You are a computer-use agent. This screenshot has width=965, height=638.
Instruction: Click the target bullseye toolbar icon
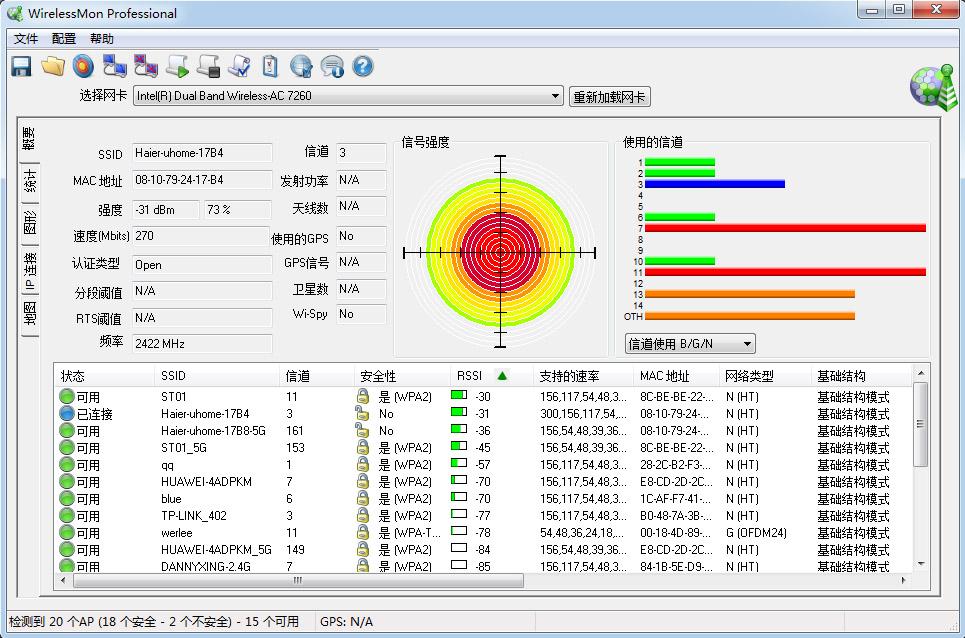(83, 66)
